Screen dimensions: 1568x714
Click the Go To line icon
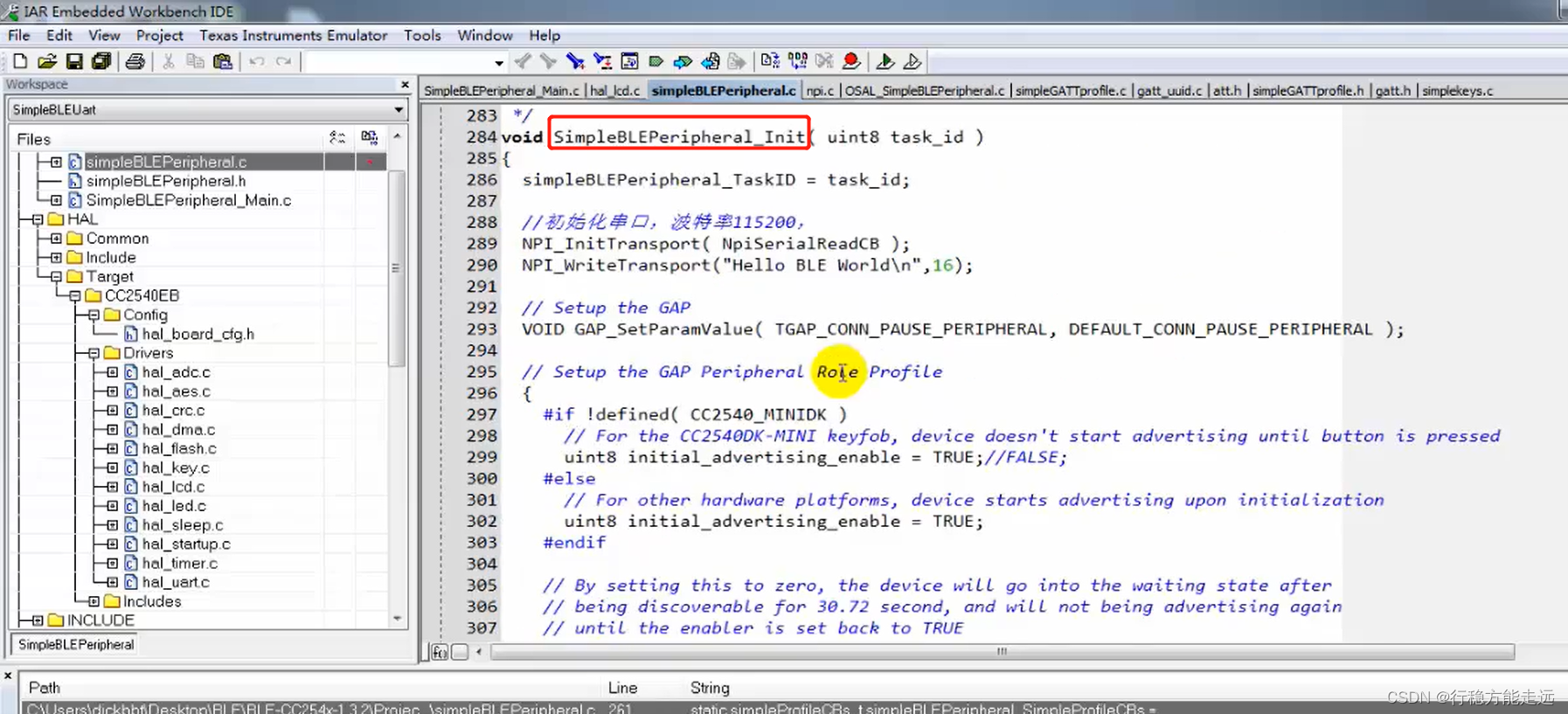tap(629, 61)
